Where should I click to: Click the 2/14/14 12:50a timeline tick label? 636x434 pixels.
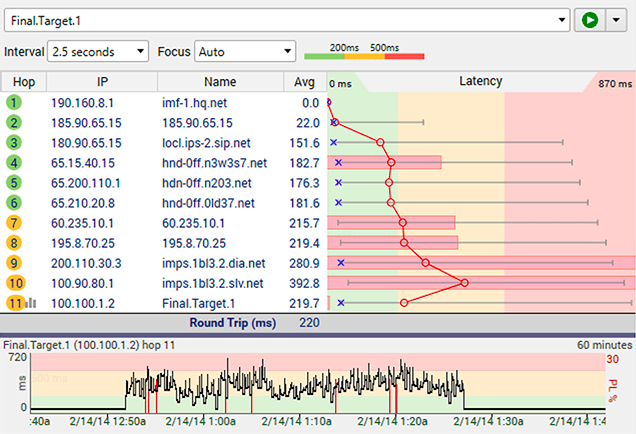[107, 421]
